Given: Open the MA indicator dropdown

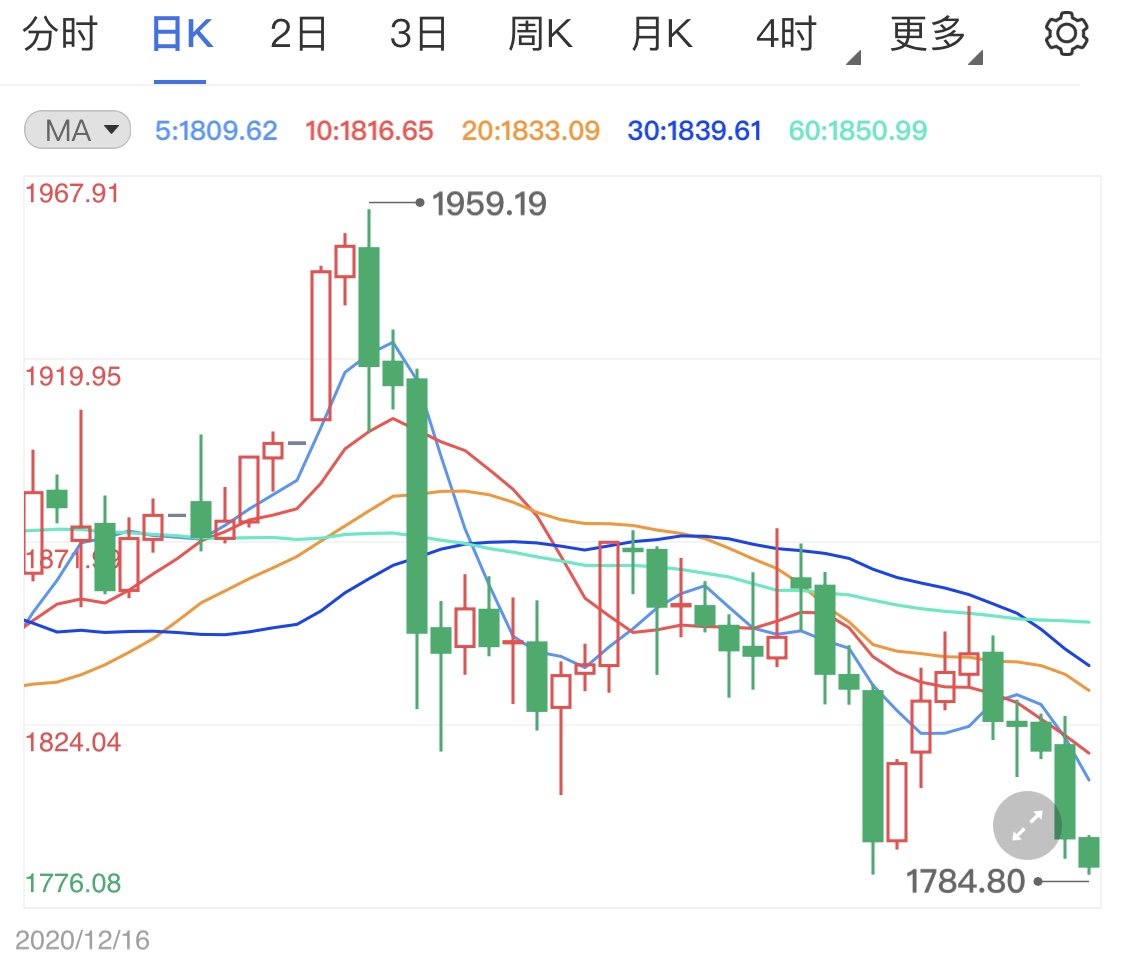Looking at the screenshot, I should tap(77, 130).
